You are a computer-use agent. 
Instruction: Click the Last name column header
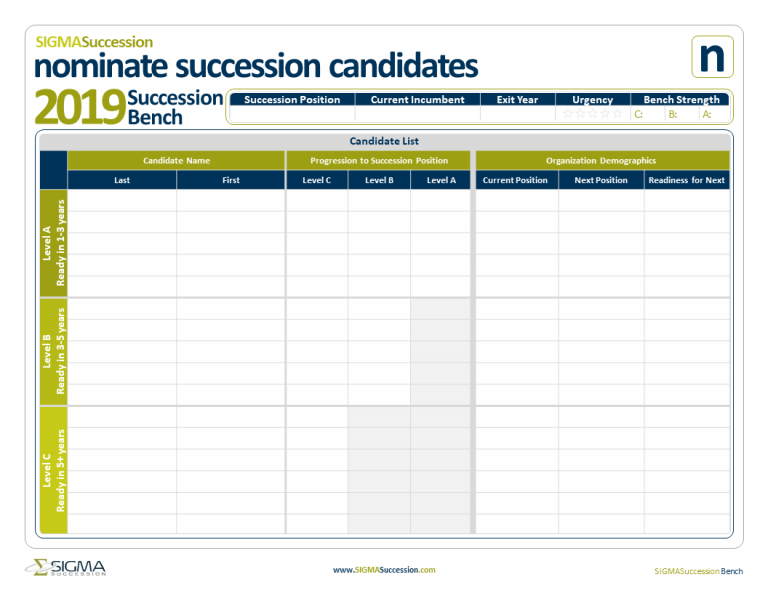122,180
